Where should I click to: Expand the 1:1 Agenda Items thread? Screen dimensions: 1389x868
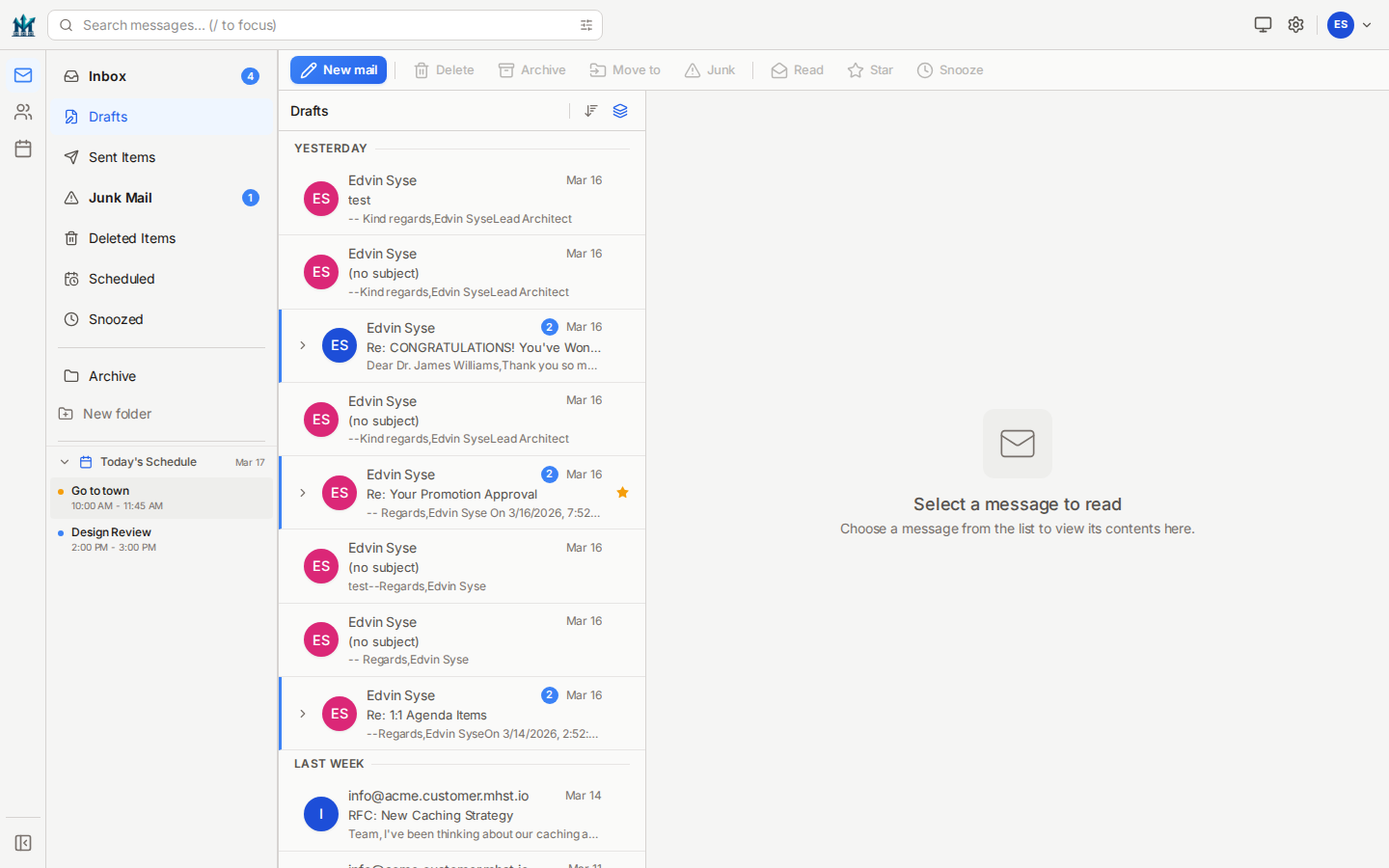(x=303, y=714)
